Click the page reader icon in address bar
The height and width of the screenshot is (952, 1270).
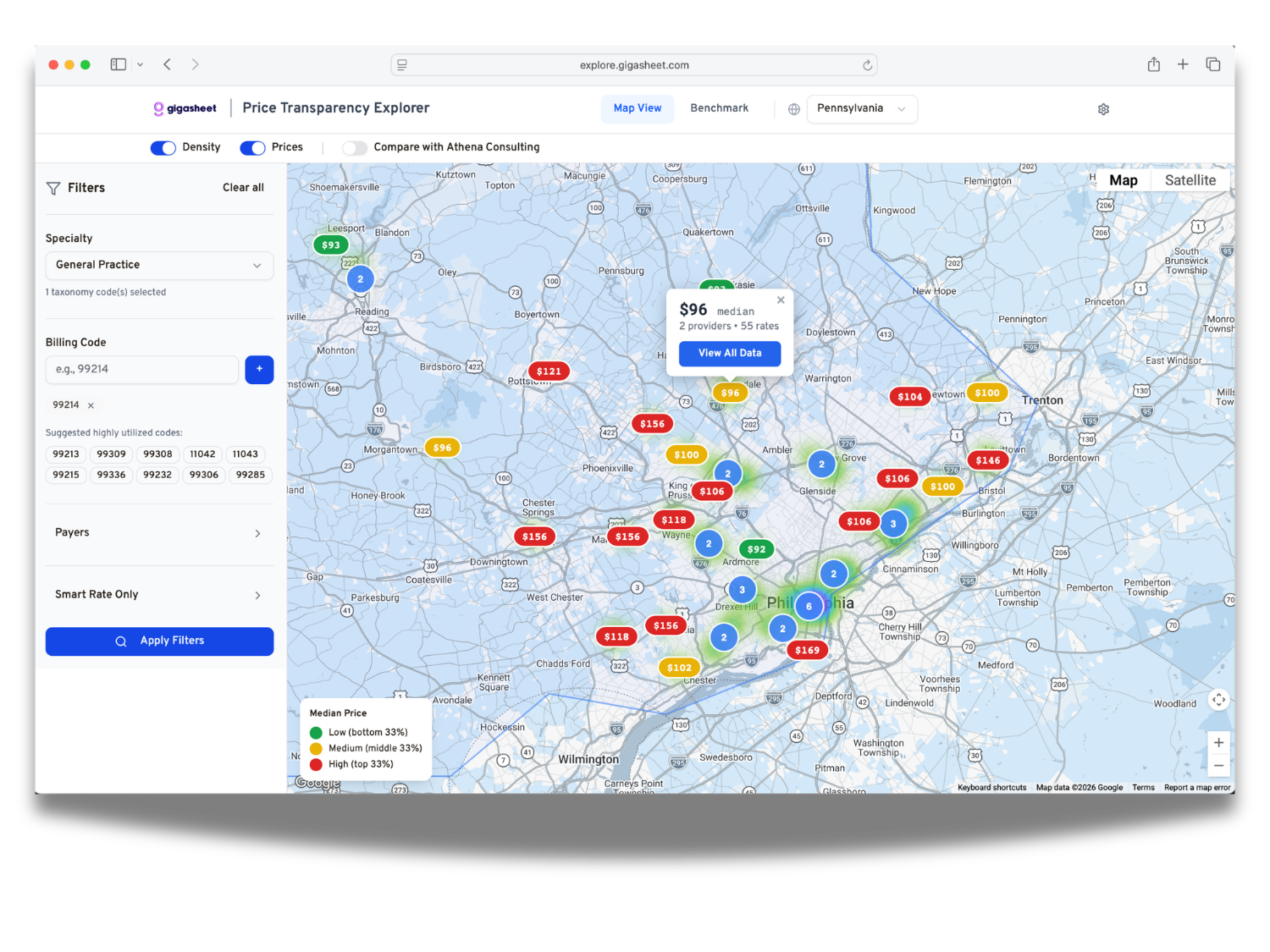point(402,65)
